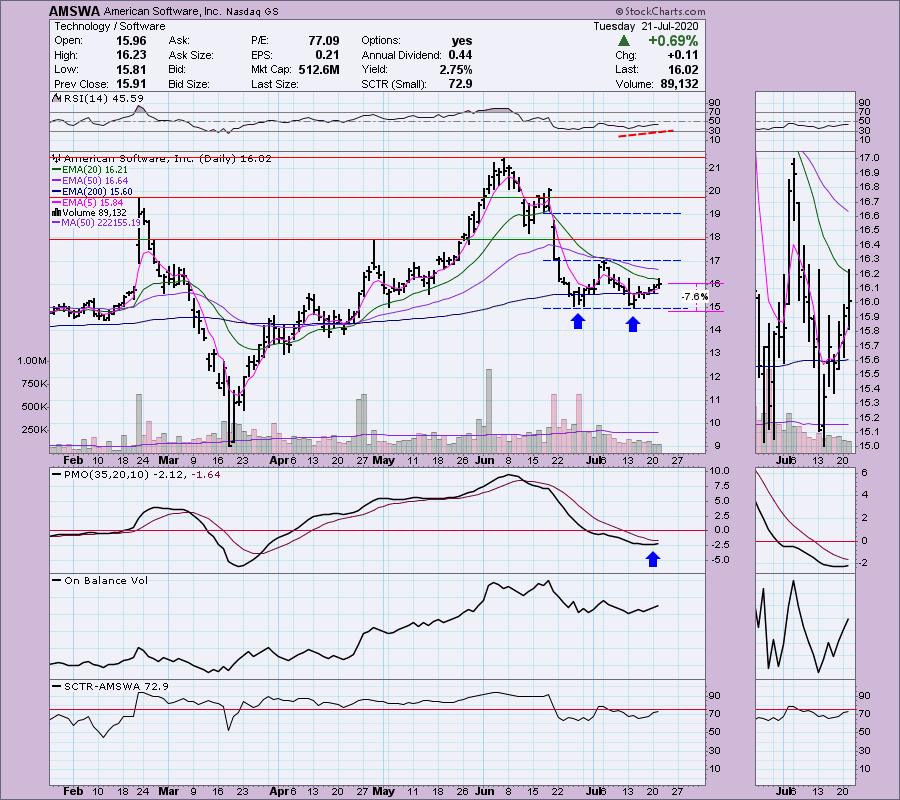The height and width of the screenshot is (800, 900).
Task: Click the 1.00M volume axis label
Action: click(x=32, y=361)
